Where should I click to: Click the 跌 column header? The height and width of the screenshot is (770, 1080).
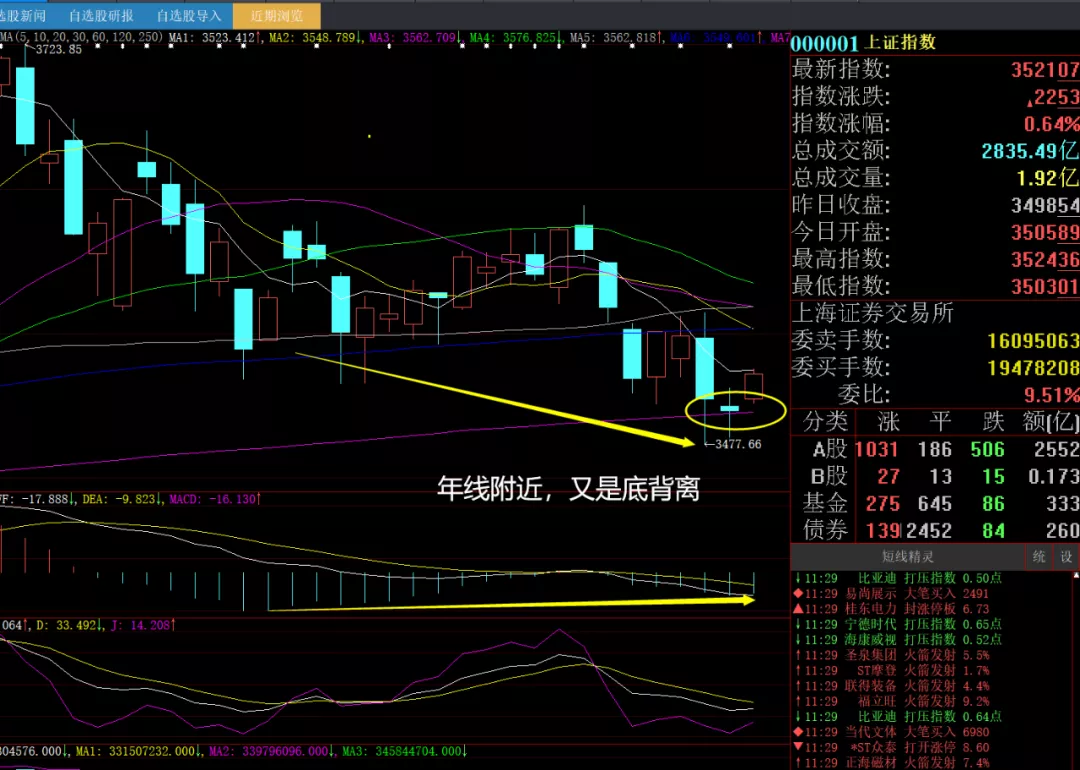[x=994, y=421]
